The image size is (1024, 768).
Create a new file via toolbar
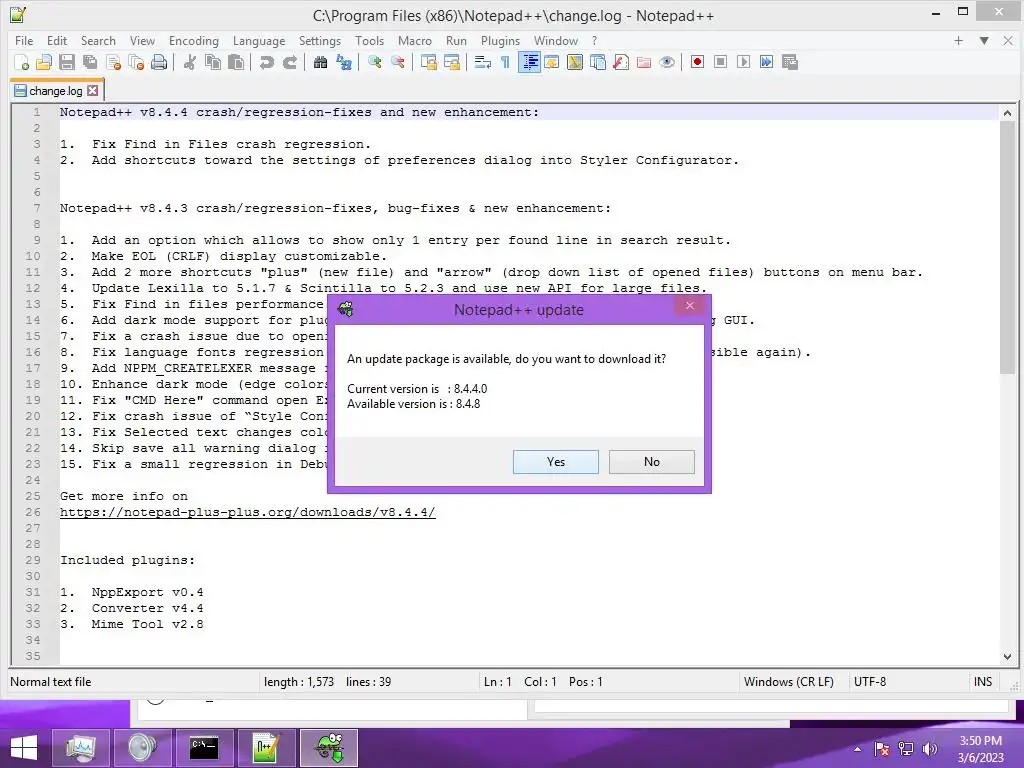[21, 62]
